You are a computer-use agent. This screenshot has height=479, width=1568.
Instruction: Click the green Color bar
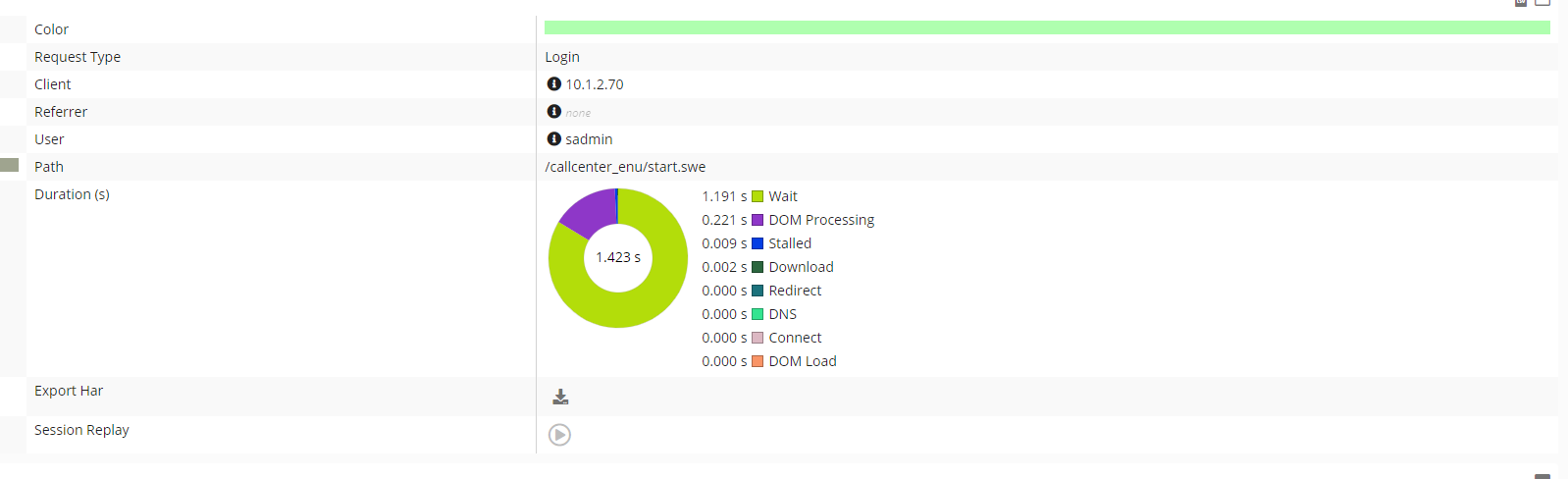pyautogui.click(x=1046, y=28)
